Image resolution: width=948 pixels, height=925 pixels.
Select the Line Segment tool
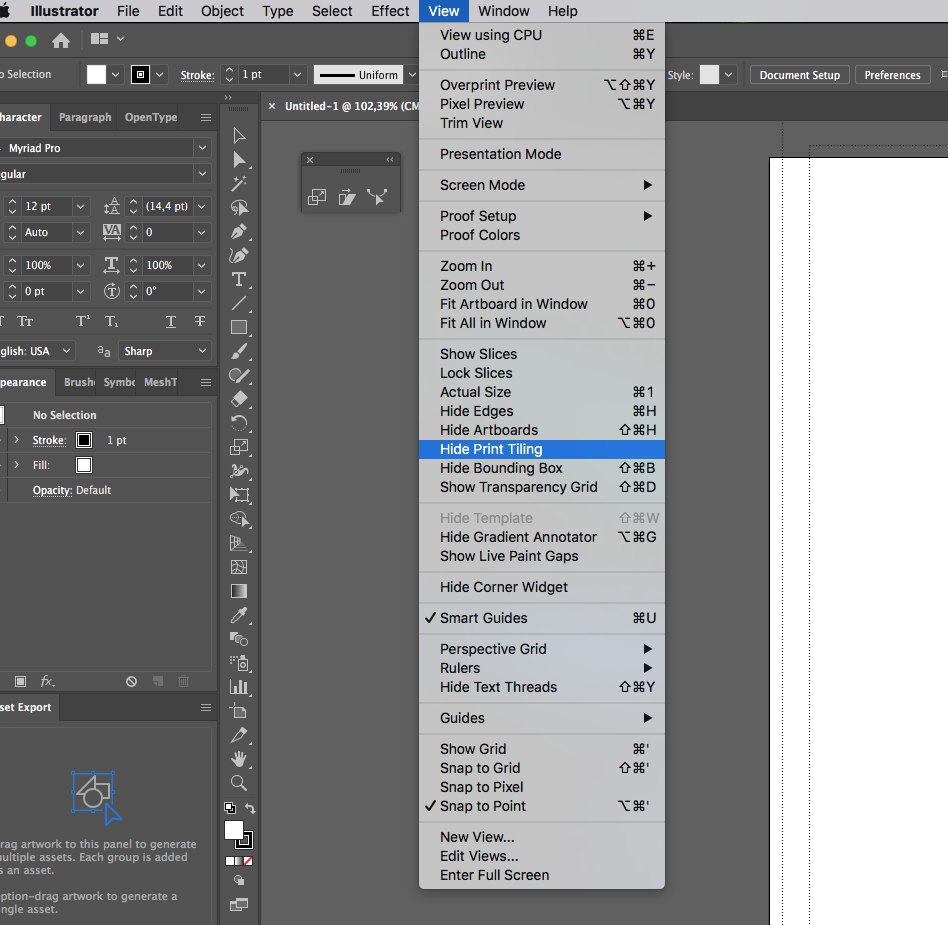[x=239, y=303]
